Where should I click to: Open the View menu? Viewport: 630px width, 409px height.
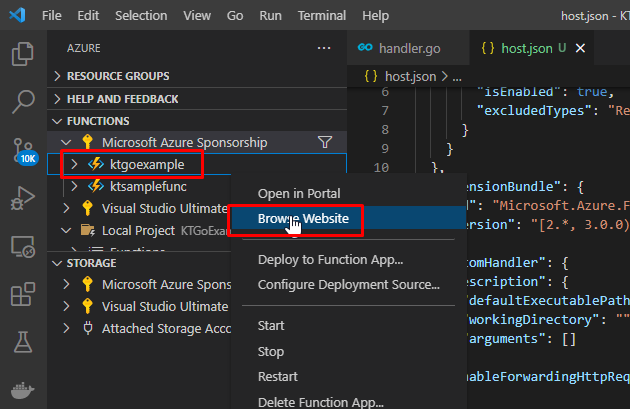(197, 15)
